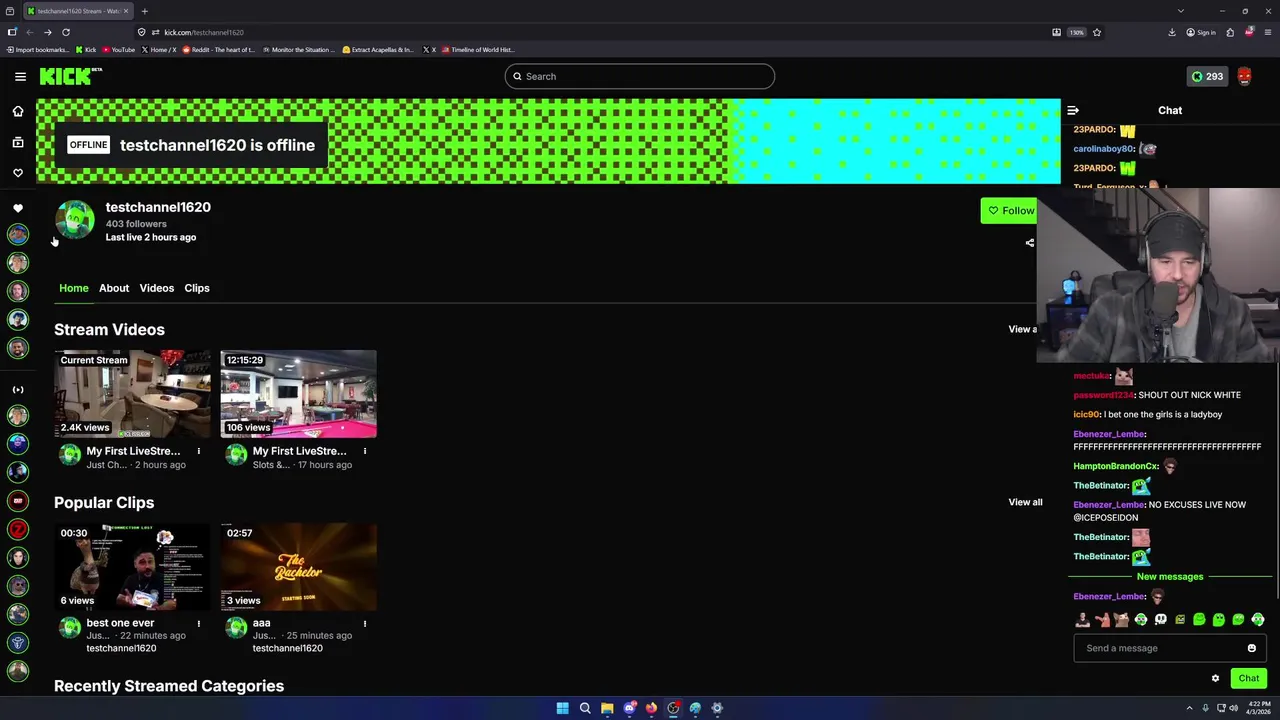
Task: Open chat settings gear icon
Action: click(x=1215, y=678)
